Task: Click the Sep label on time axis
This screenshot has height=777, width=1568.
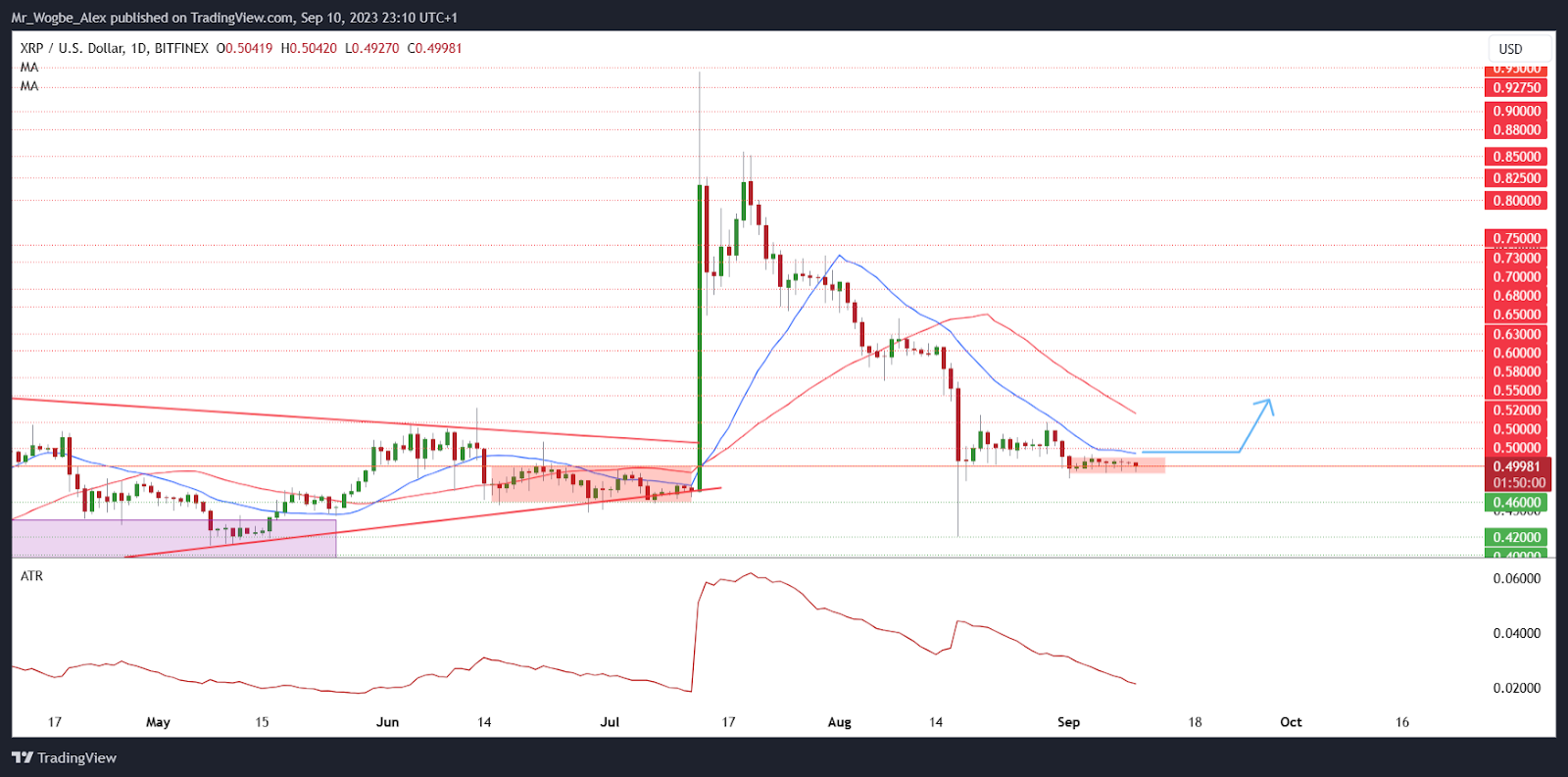Action: coord(1068,722)
